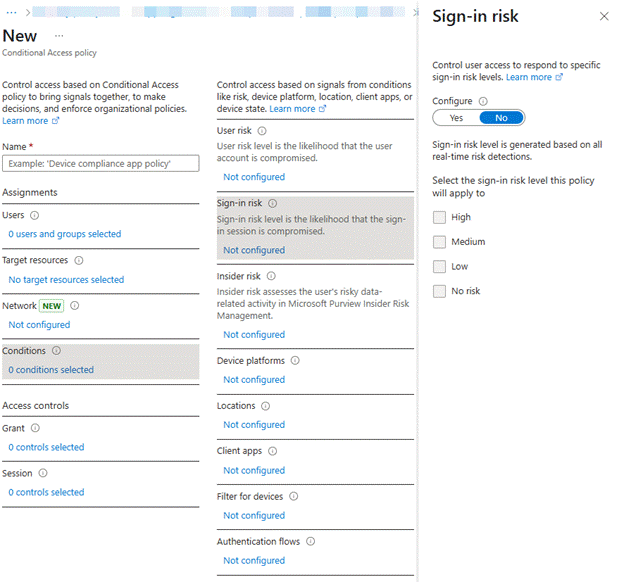624x582 pixels.
Task: Click the info icon next to Sign-in risk condition
Action: pyautogui.click(x=272, y=203)
